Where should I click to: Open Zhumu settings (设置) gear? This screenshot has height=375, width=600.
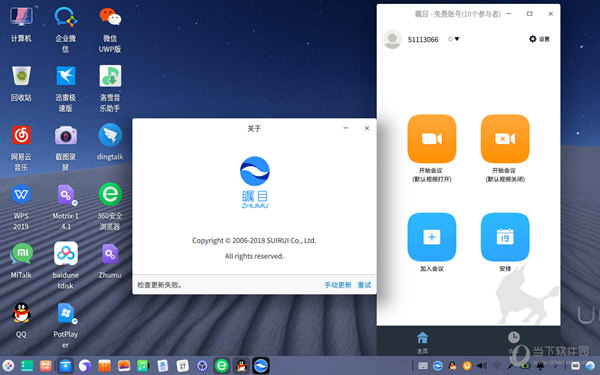pos(539,39)
